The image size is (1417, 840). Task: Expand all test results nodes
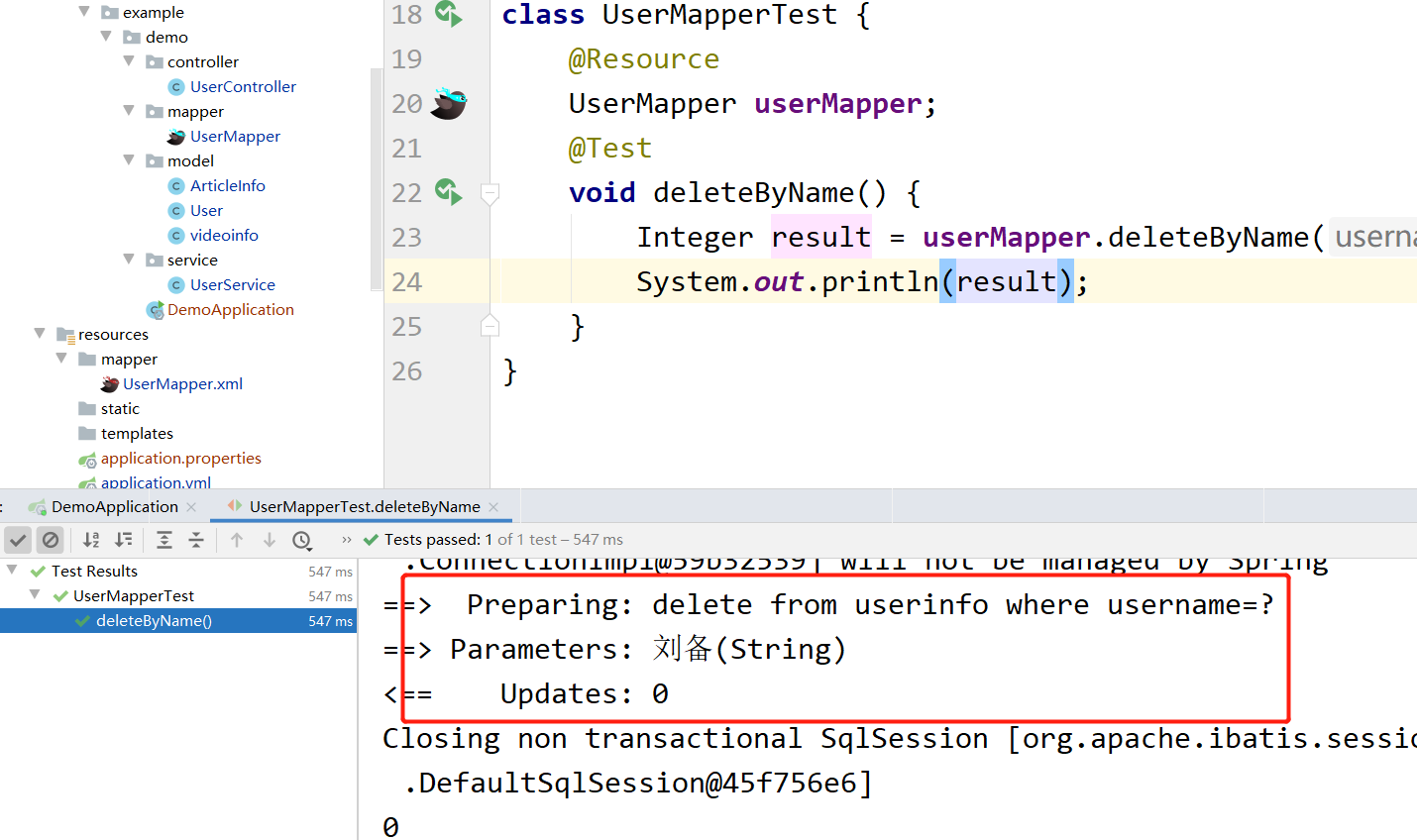coord(164,540)
